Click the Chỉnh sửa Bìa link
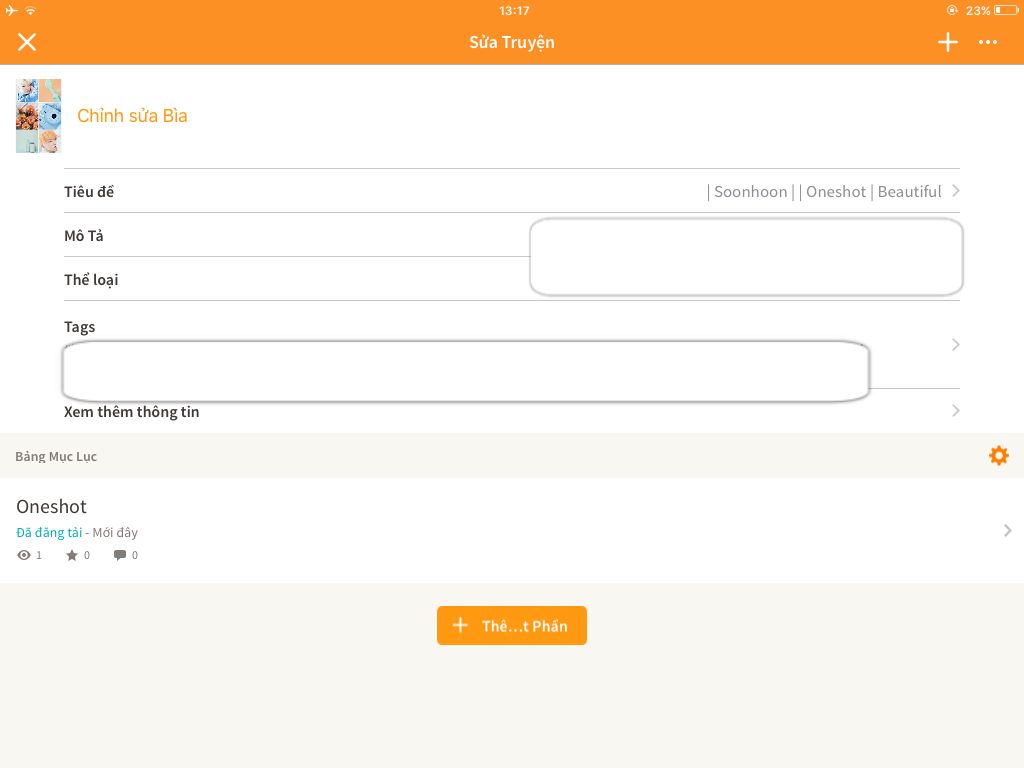 [132, 116]
